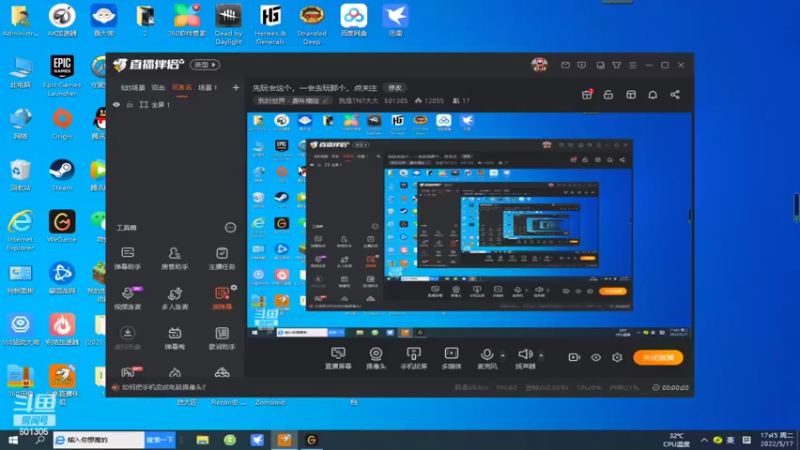Open the 房管助手 room manager tool

[174, 258]
